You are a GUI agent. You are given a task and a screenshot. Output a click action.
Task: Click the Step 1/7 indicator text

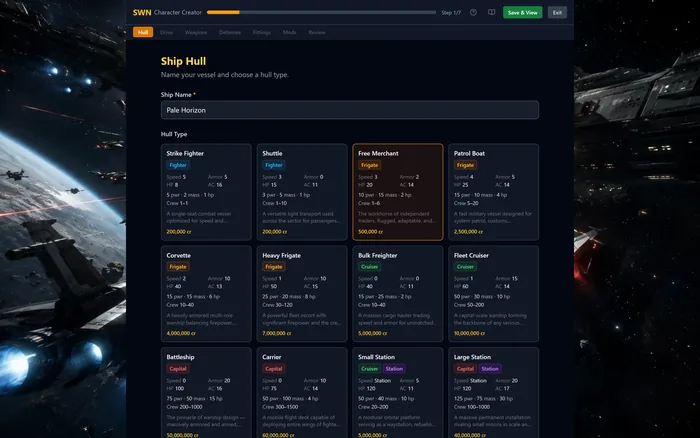point(451,13)
